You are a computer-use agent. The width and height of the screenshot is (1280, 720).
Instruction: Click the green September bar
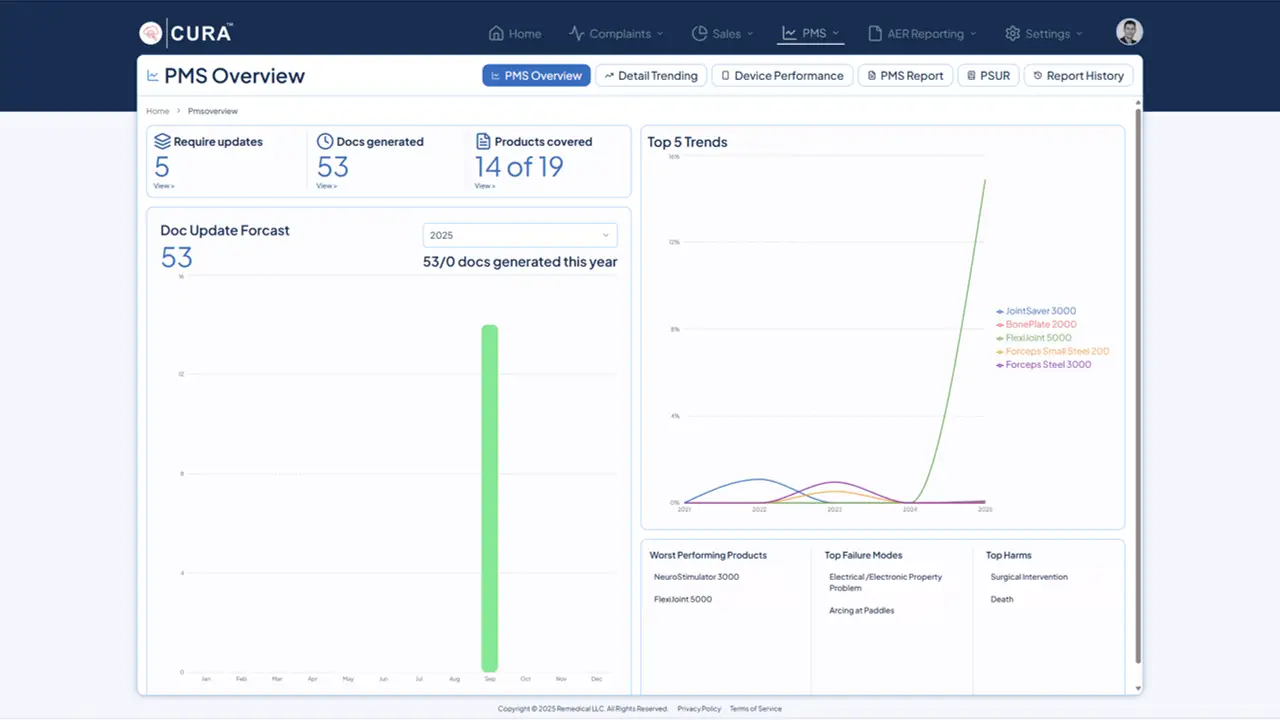pyautogui.click(x=489, y=498)
